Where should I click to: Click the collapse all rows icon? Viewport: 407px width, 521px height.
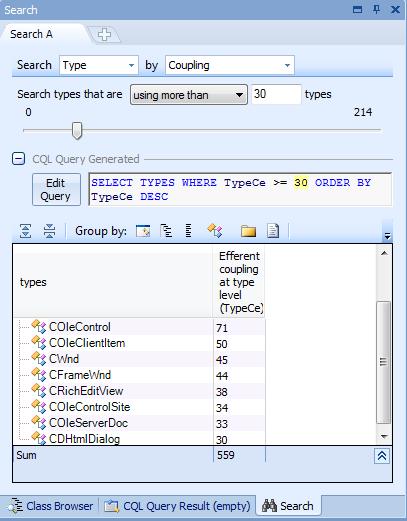(x=49, y=231)
